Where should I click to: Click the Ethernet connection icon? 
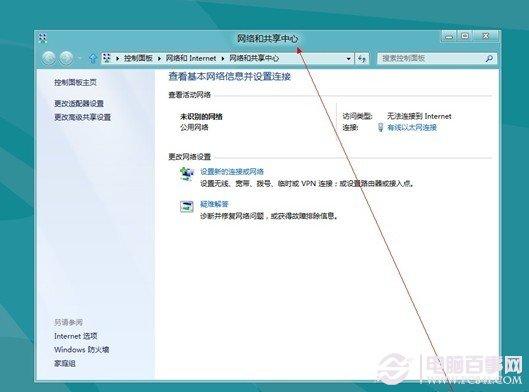[x=380, y=127]
